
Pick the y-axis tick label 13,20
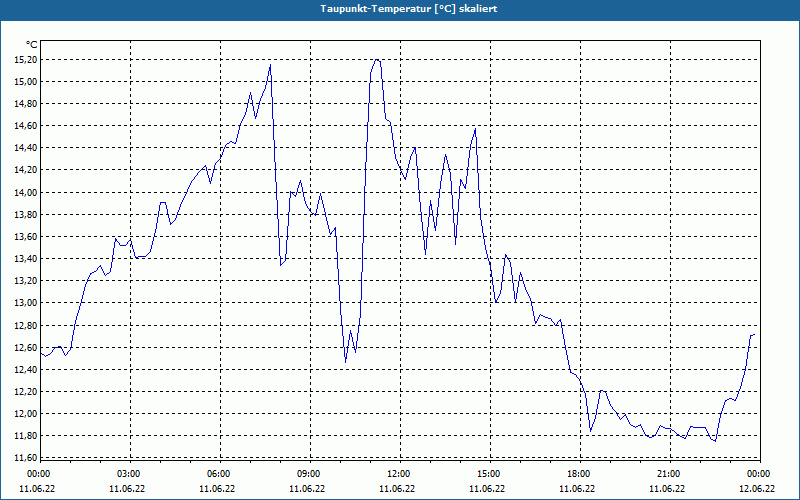[x=26, y=281]
